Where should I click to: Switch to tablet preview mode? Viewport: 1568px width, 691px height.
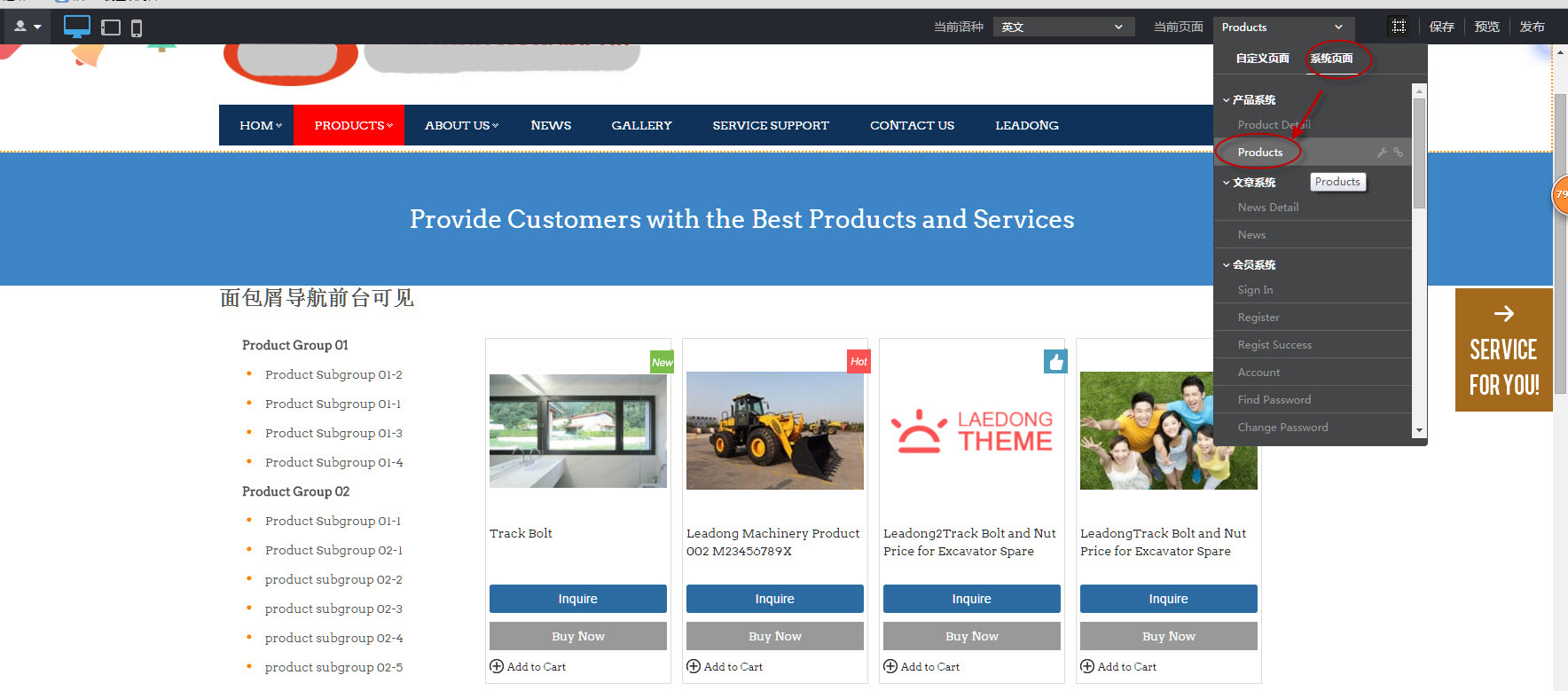111,27
